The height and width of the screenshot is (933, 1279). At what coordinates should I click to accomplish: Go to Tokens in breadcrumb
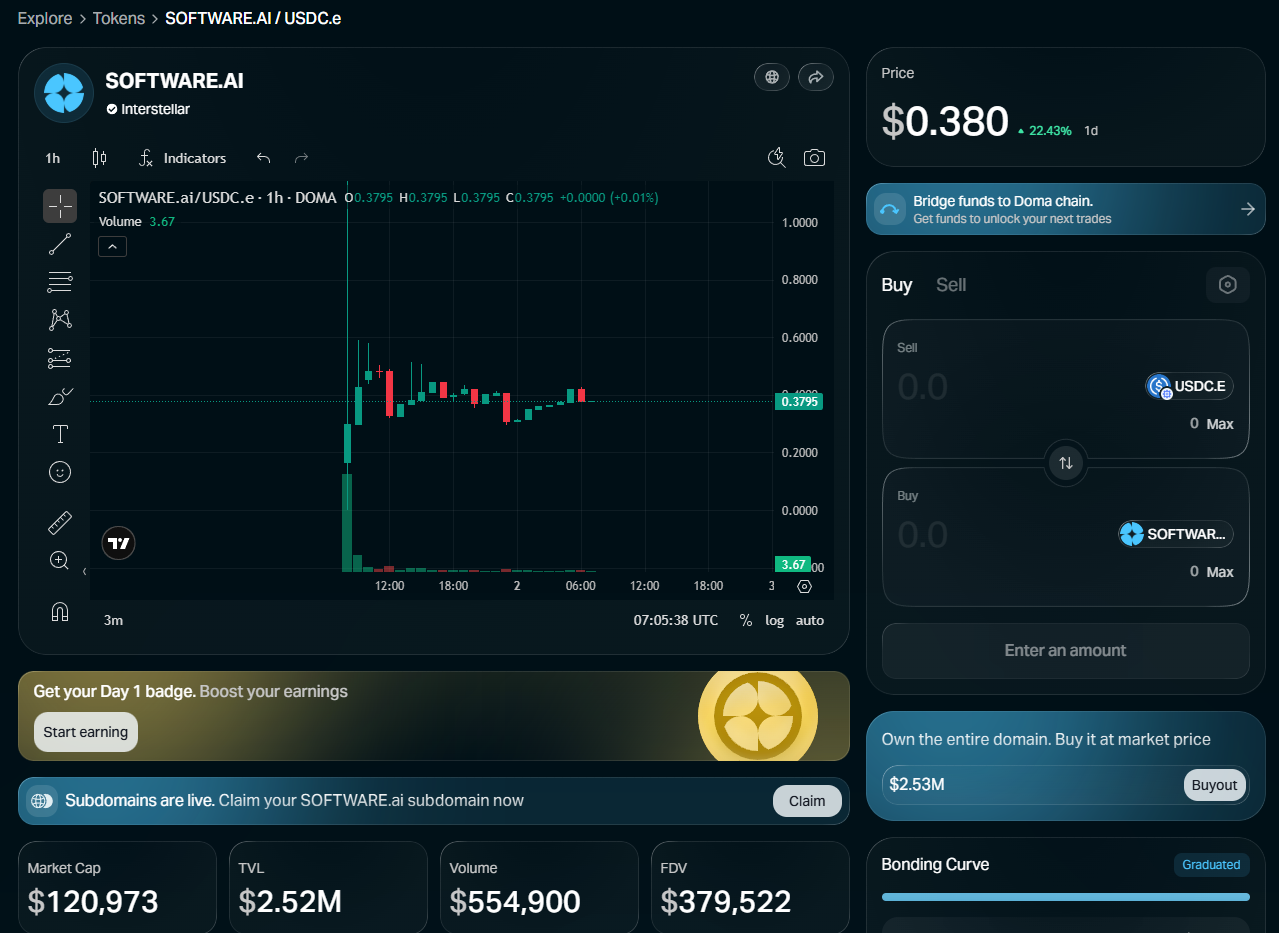118,18
